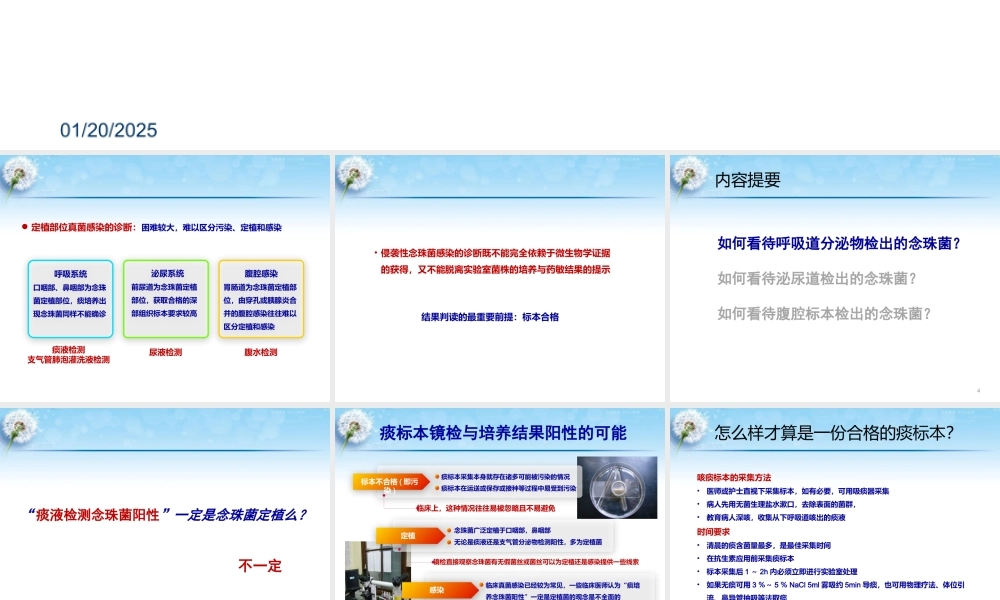Open the slide stating 结果判读的最重要前提：标本合格

[500, 278]
